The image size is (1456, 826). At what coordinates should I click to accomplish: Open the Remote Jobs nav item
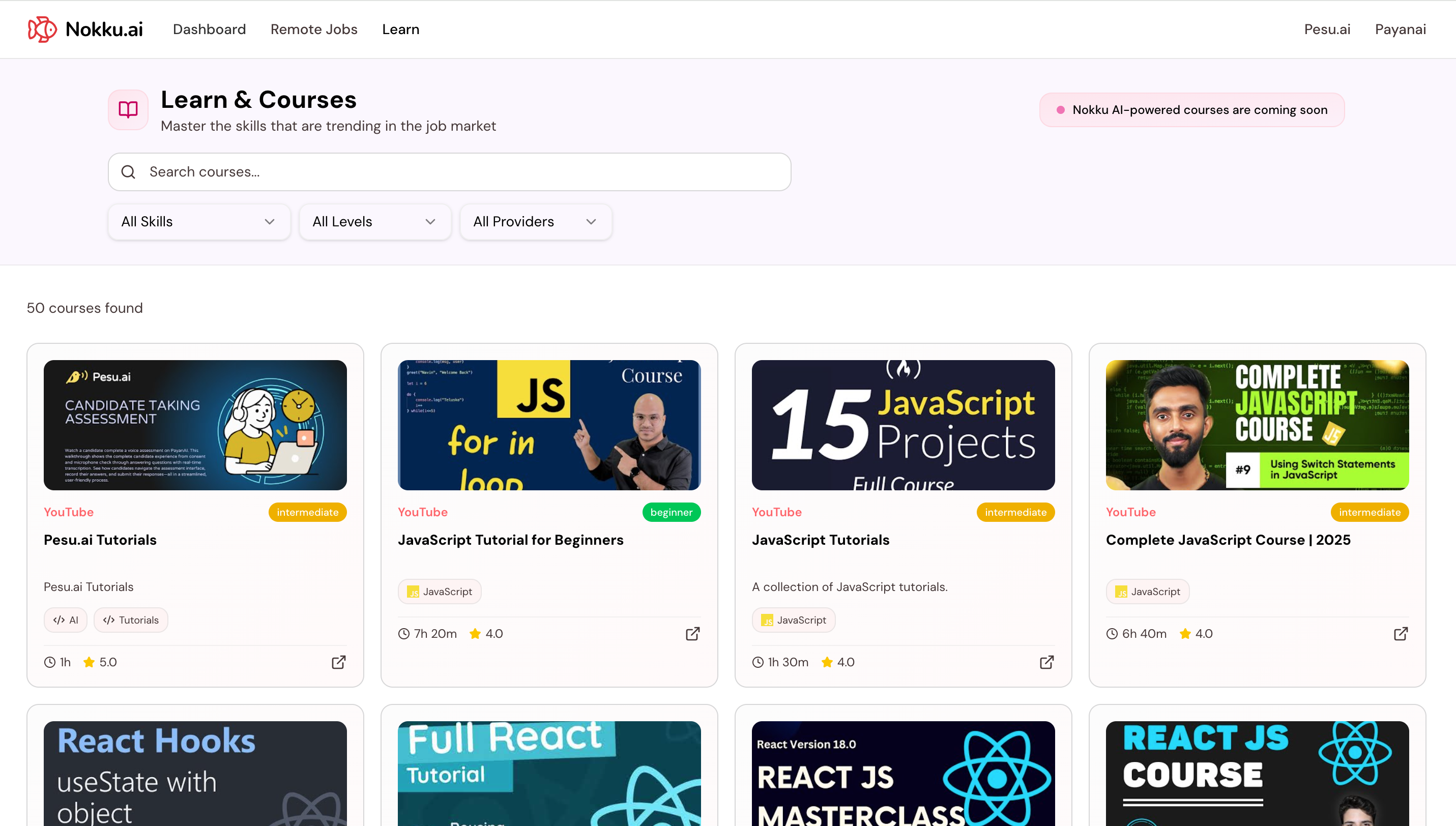tap(314, 29)
